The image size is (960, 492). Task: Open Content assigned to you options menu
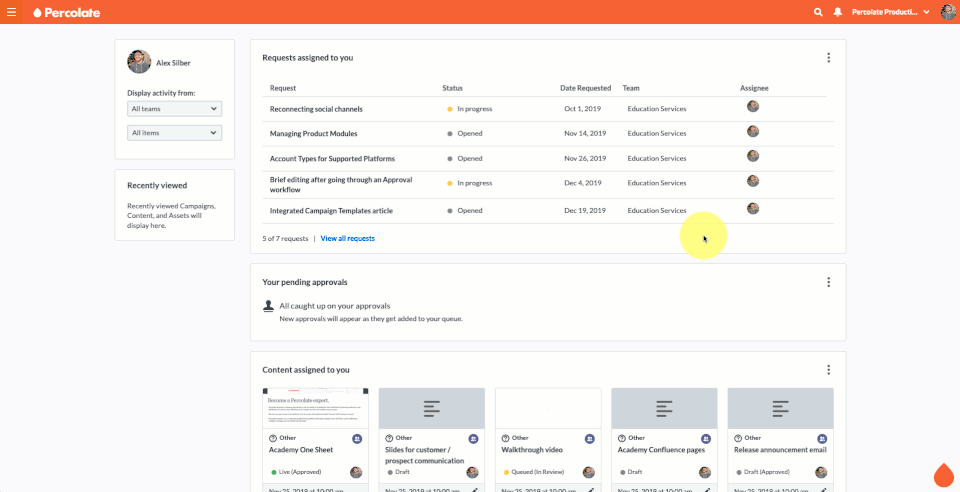point(828,370)
